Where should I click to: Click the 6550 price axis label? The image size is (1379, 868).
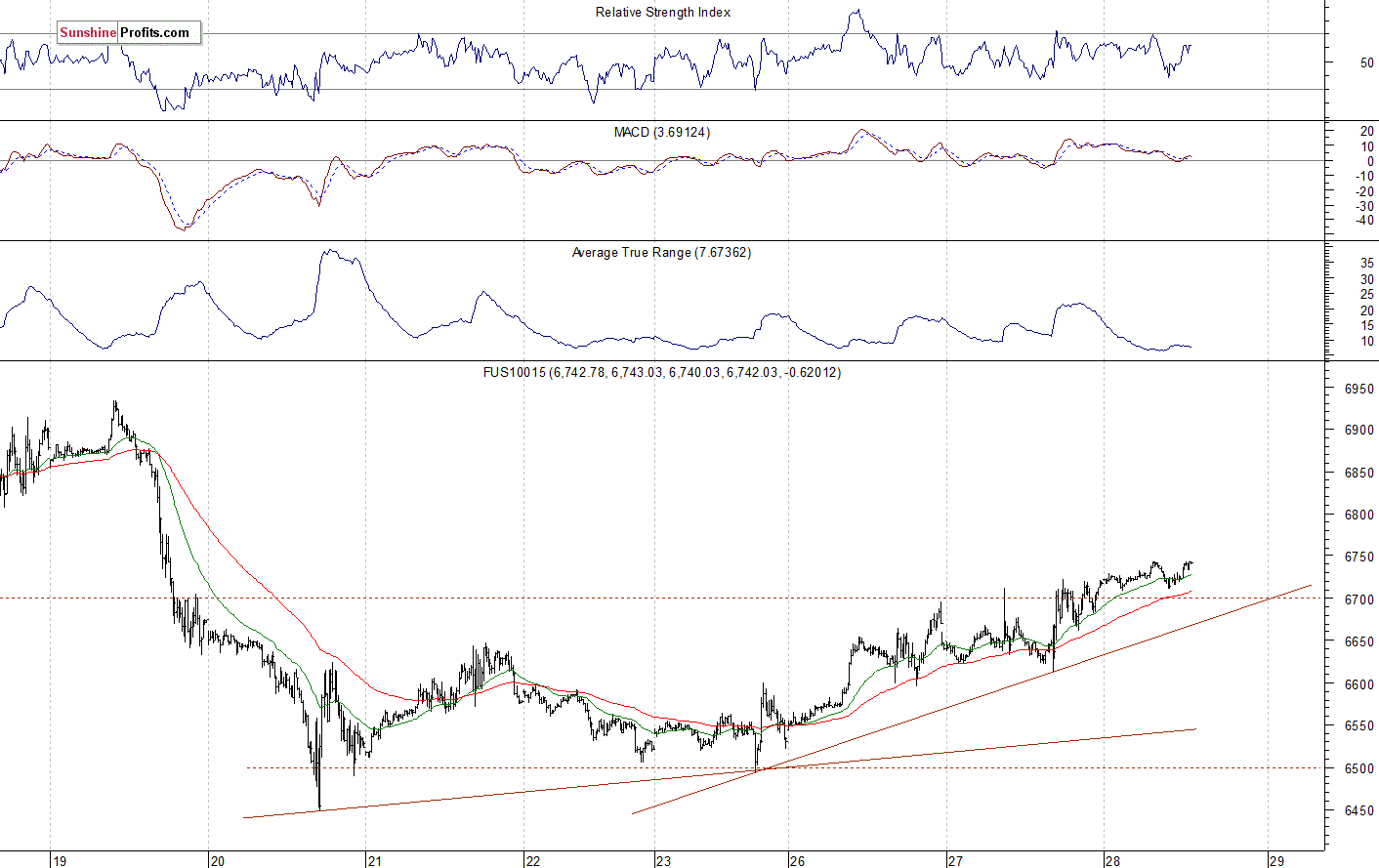click(x=1358, y=727)
